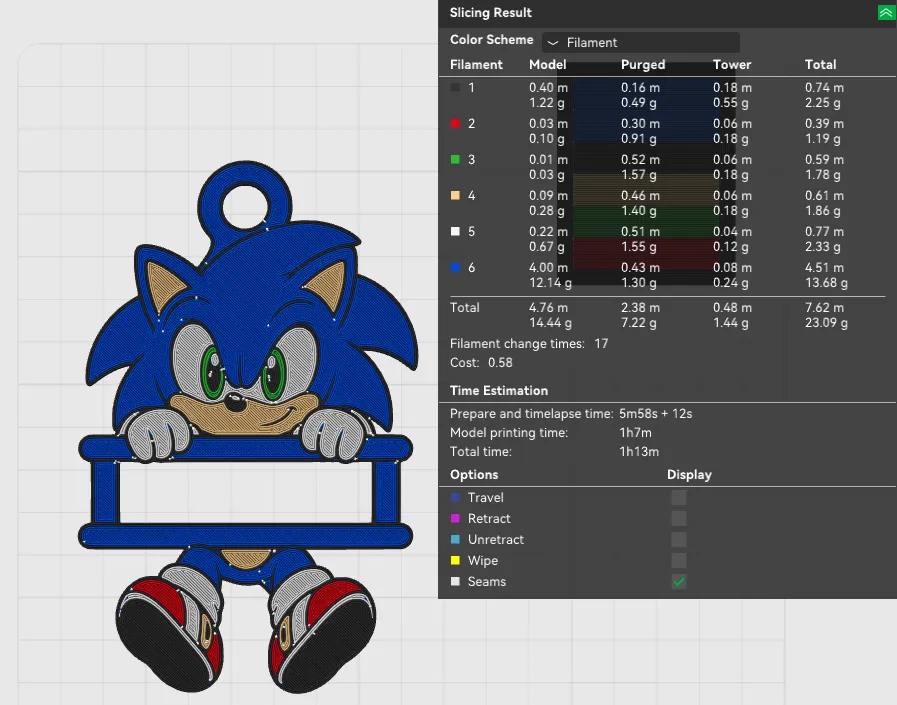Click total tower length 0.48 m
This screenshot has height=705, width=897.
(x=732, y=307)
